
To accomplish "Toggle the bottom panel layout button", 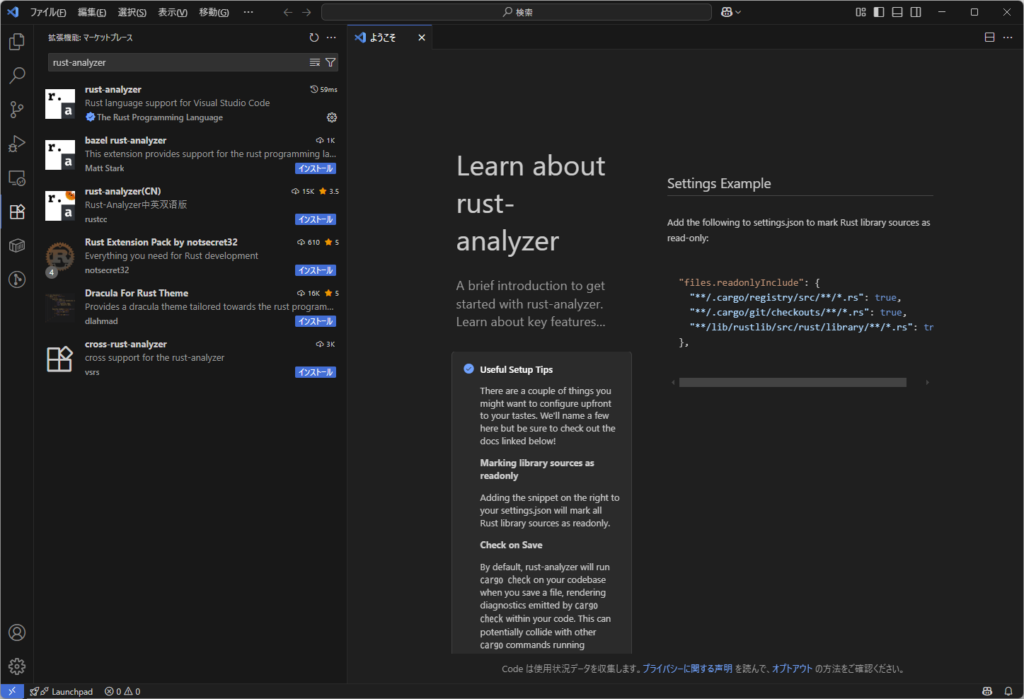I will tap(897, 12).
